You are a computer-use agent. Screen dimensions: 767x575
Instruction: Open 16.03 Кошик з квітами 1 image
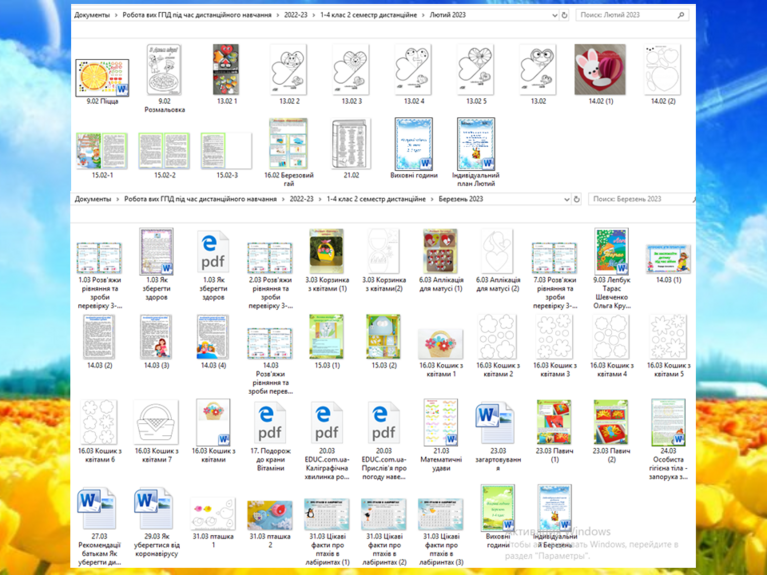[440, 344]
